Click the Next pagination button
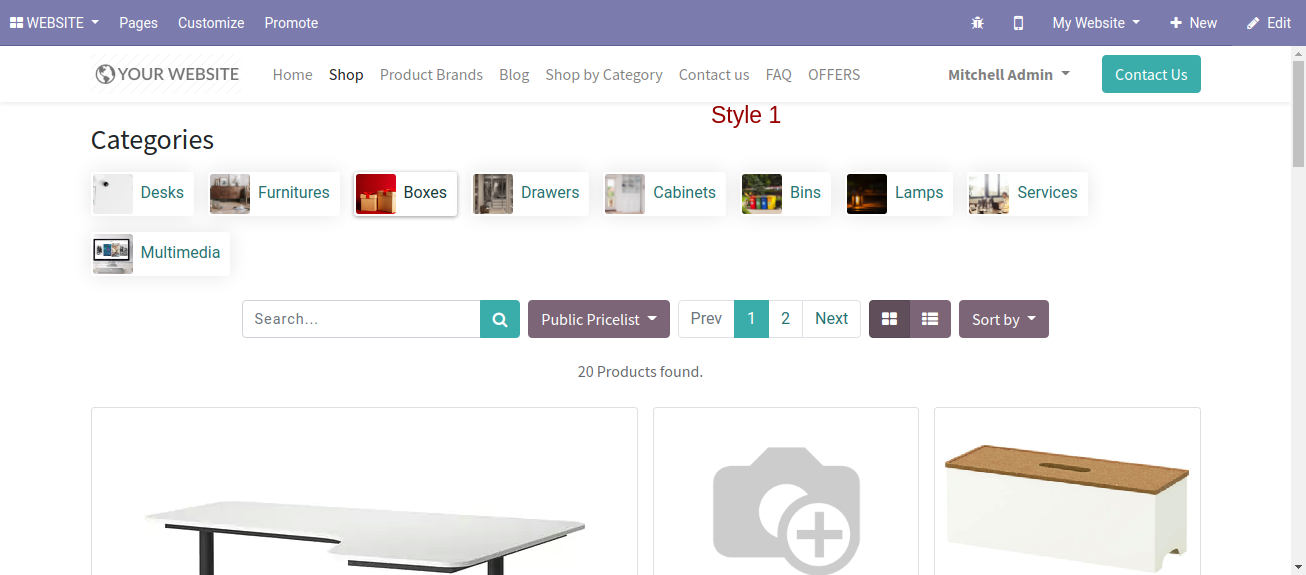The height and width of the screenshot is (575, 1306). [831, 319]
